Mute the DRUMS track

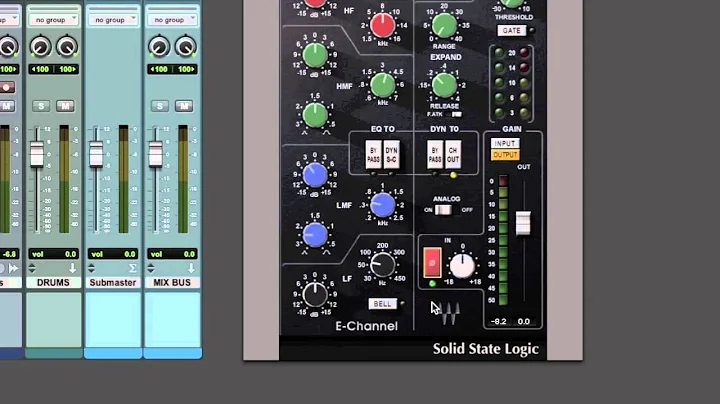coord(65,106)
